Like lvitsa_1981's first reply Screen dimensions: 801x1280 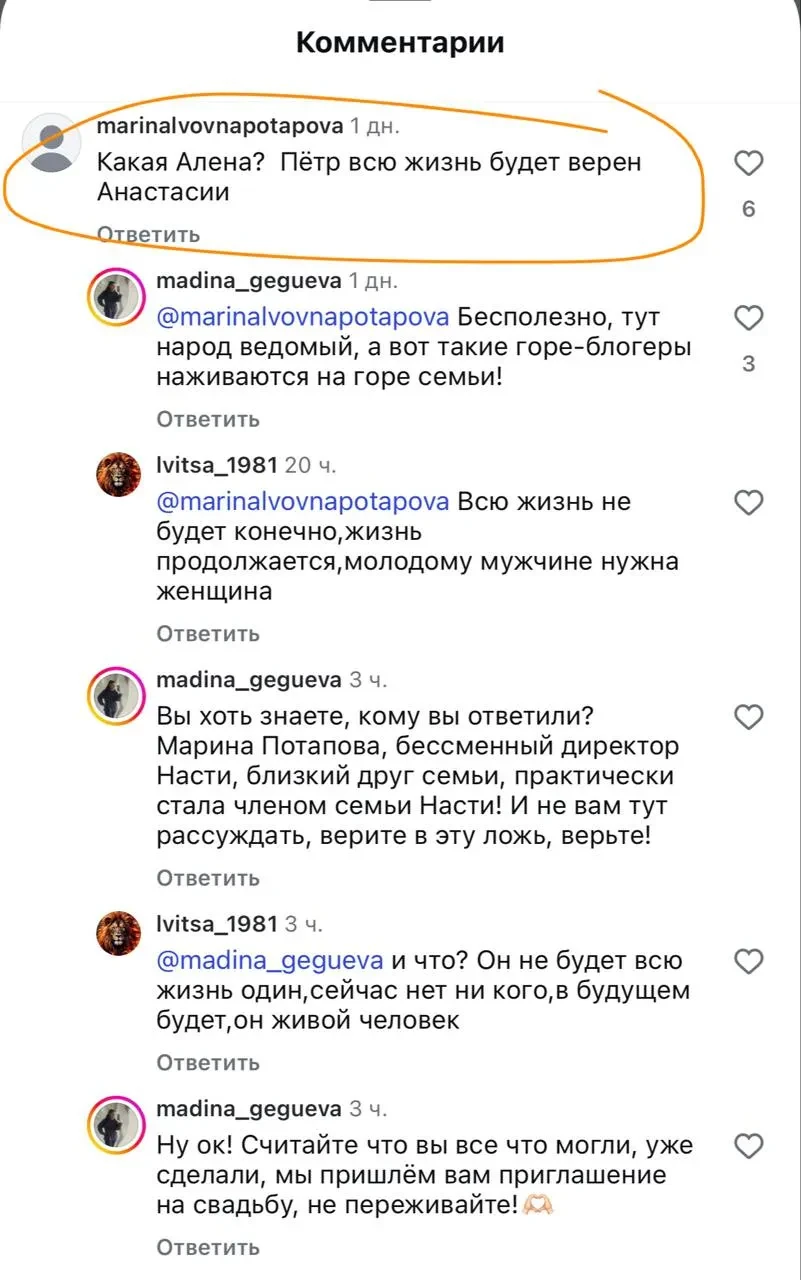coord(747,503)
